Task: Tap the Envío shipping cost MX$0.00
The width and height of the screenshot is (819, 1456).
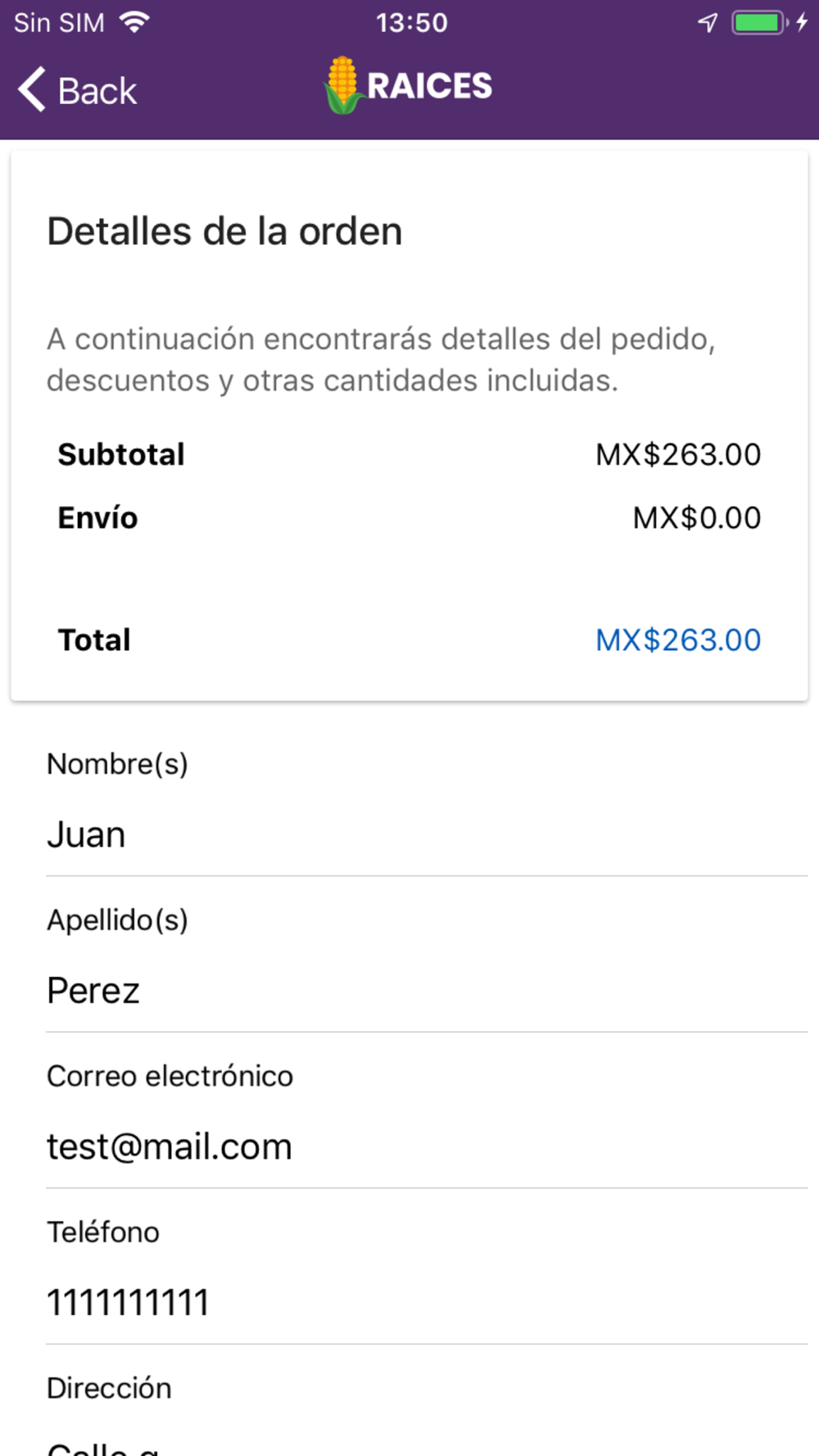Action: (697, 518)
